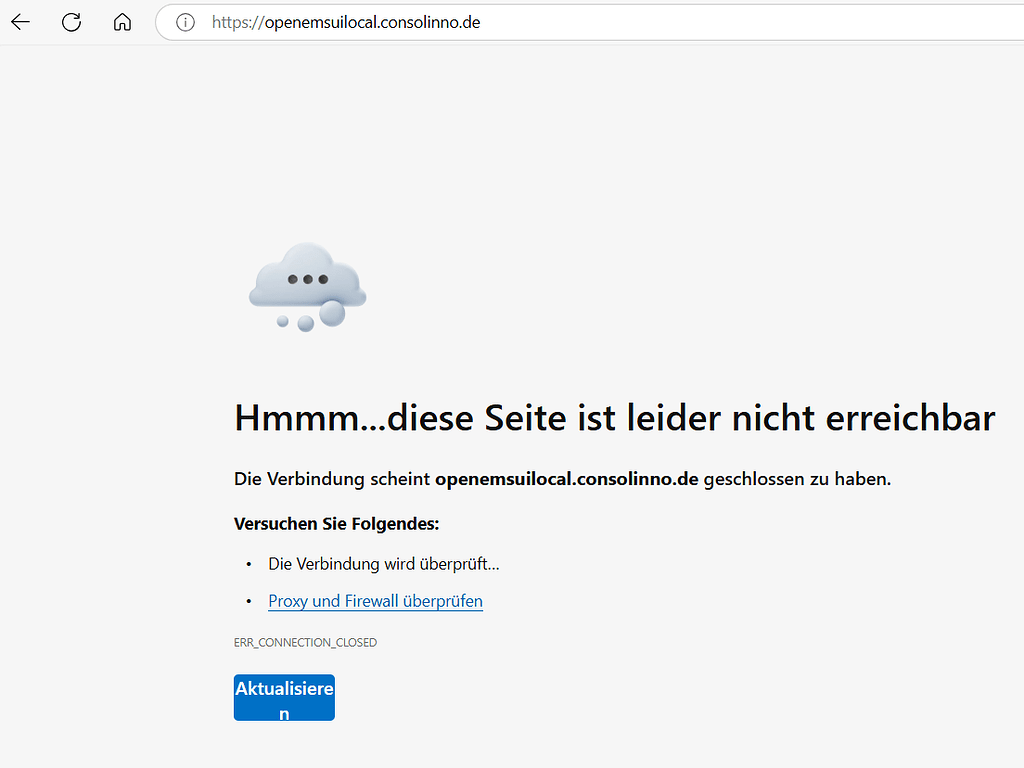1024x768 pixels.
Task: Click the refresh icon to retry loading
Action: (x=71, y=21)
